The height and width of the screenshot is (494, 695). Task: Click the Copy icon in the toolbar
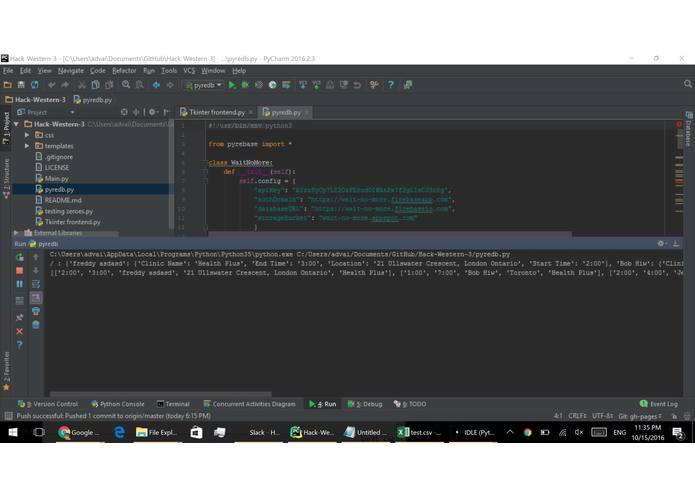coord(95,85)
